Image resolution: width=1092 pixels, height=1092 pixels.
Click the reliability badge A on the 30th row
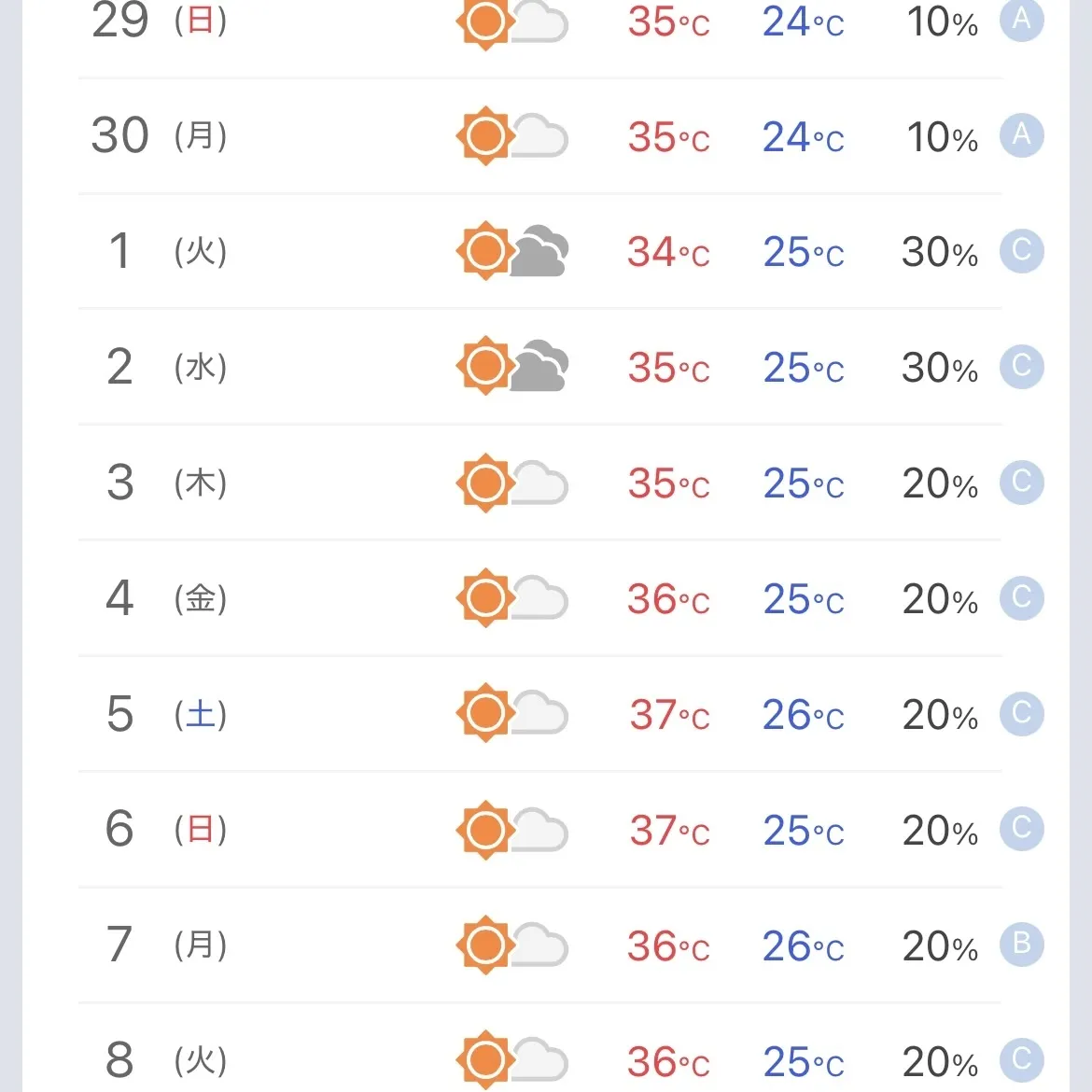click(x=1022, y=134)
